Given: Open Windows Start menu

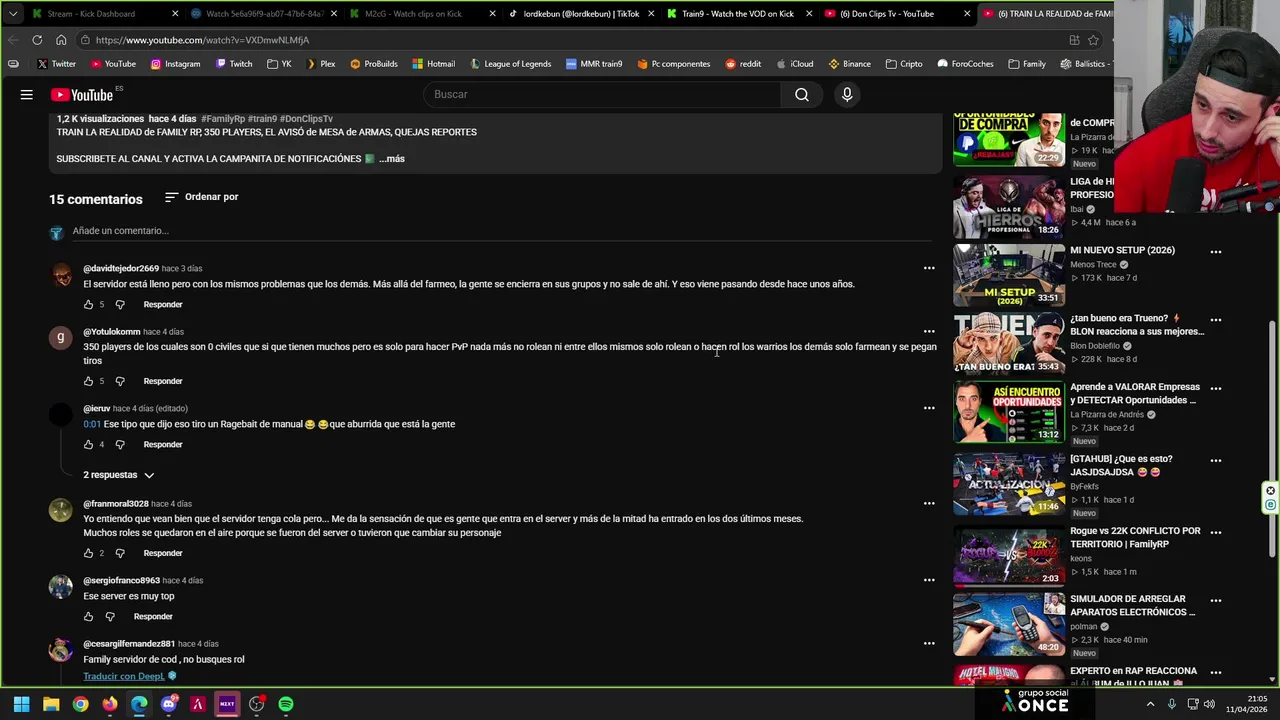Looking at the screenshot, I should [21, 704].
